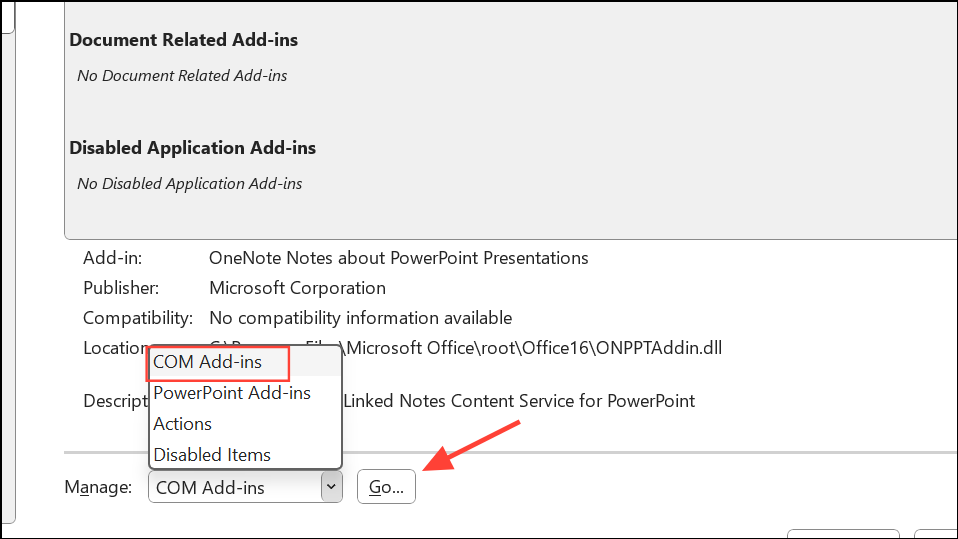This screenshot has height=539, width=958.
Task: Click the Disabled Application Add-ins heading
Action: coord(192,148)
